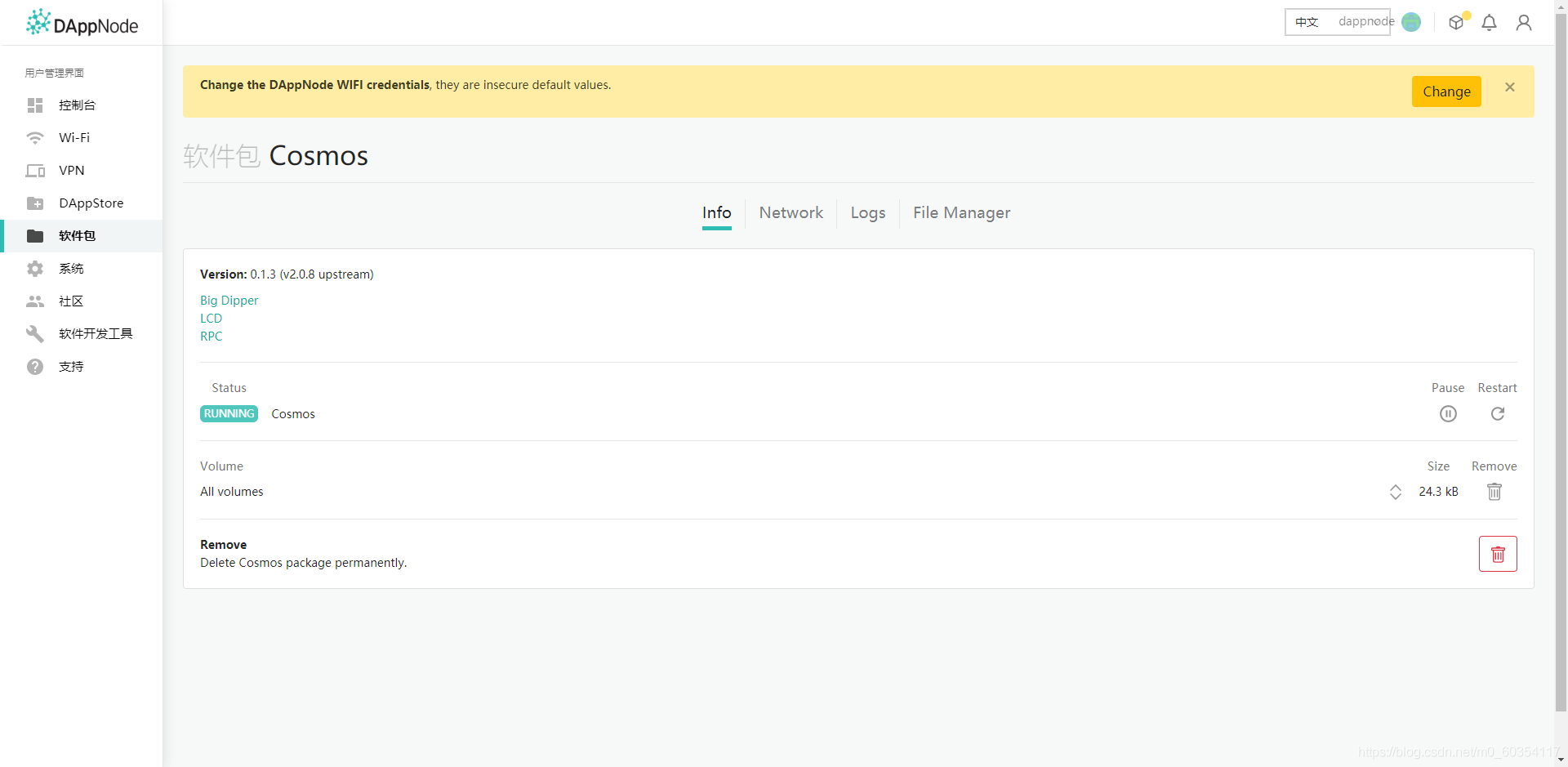Open the DAppStore folder-plus icon
This screenshot has width=1568, height=767.
pos(35,203)
